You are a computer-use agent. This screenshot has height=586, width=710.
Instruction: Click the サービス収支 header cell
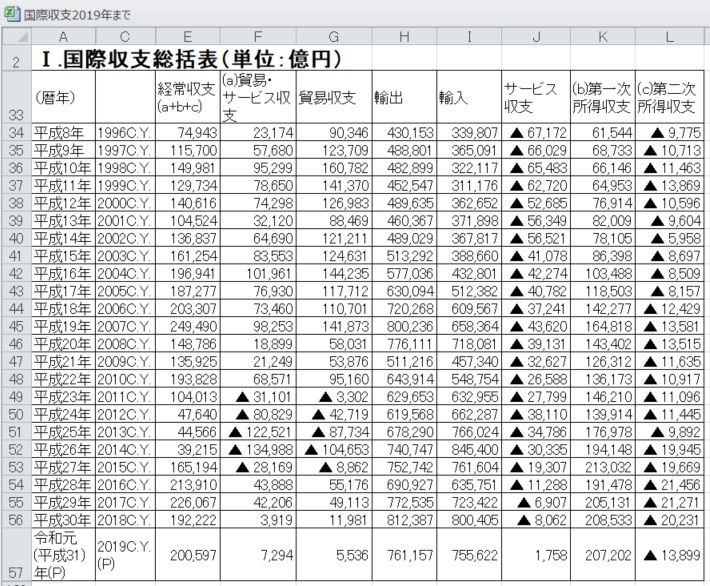click(536, 97)
